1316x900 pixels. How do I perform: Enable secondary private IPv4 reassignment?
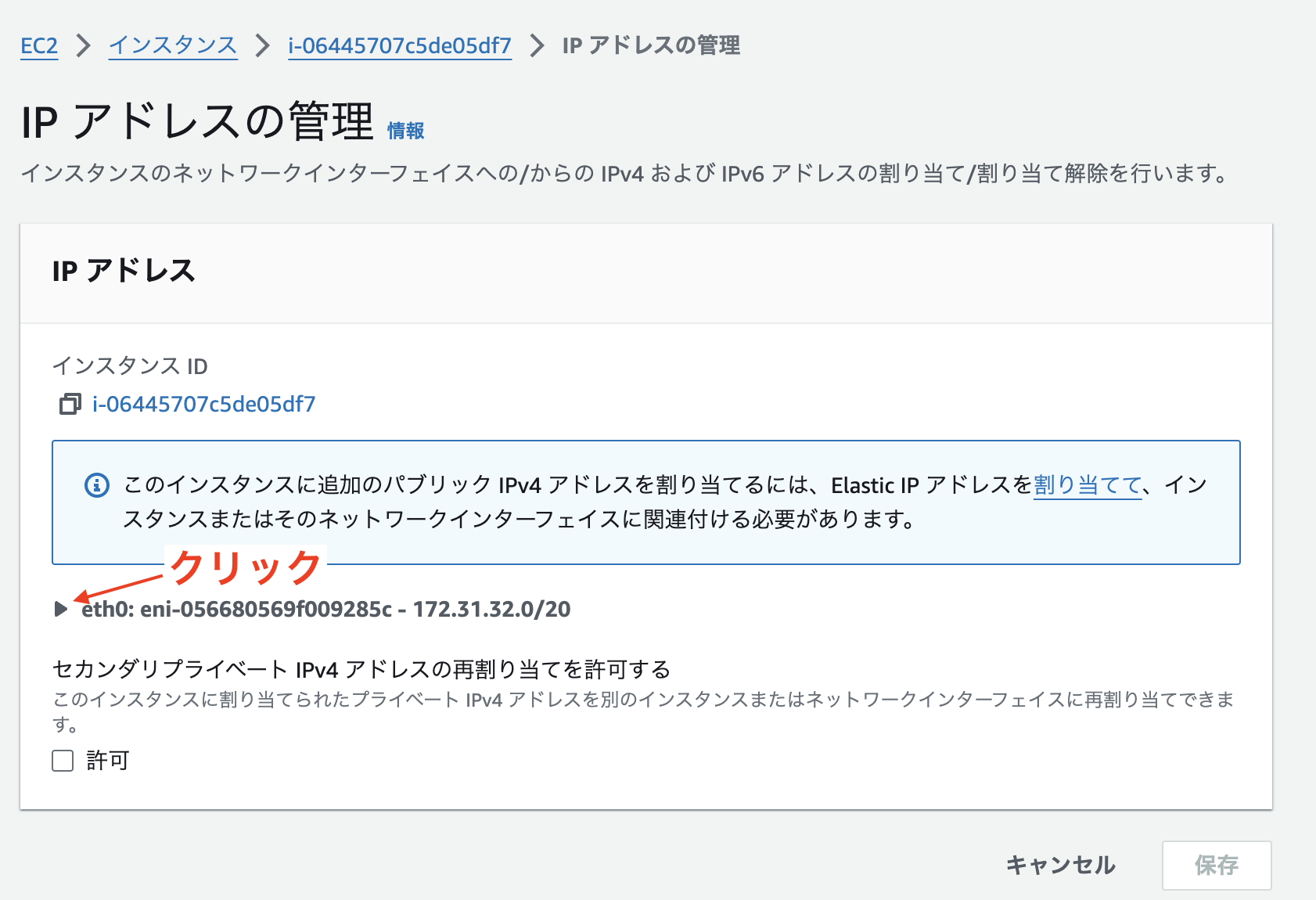click(61, 760)
